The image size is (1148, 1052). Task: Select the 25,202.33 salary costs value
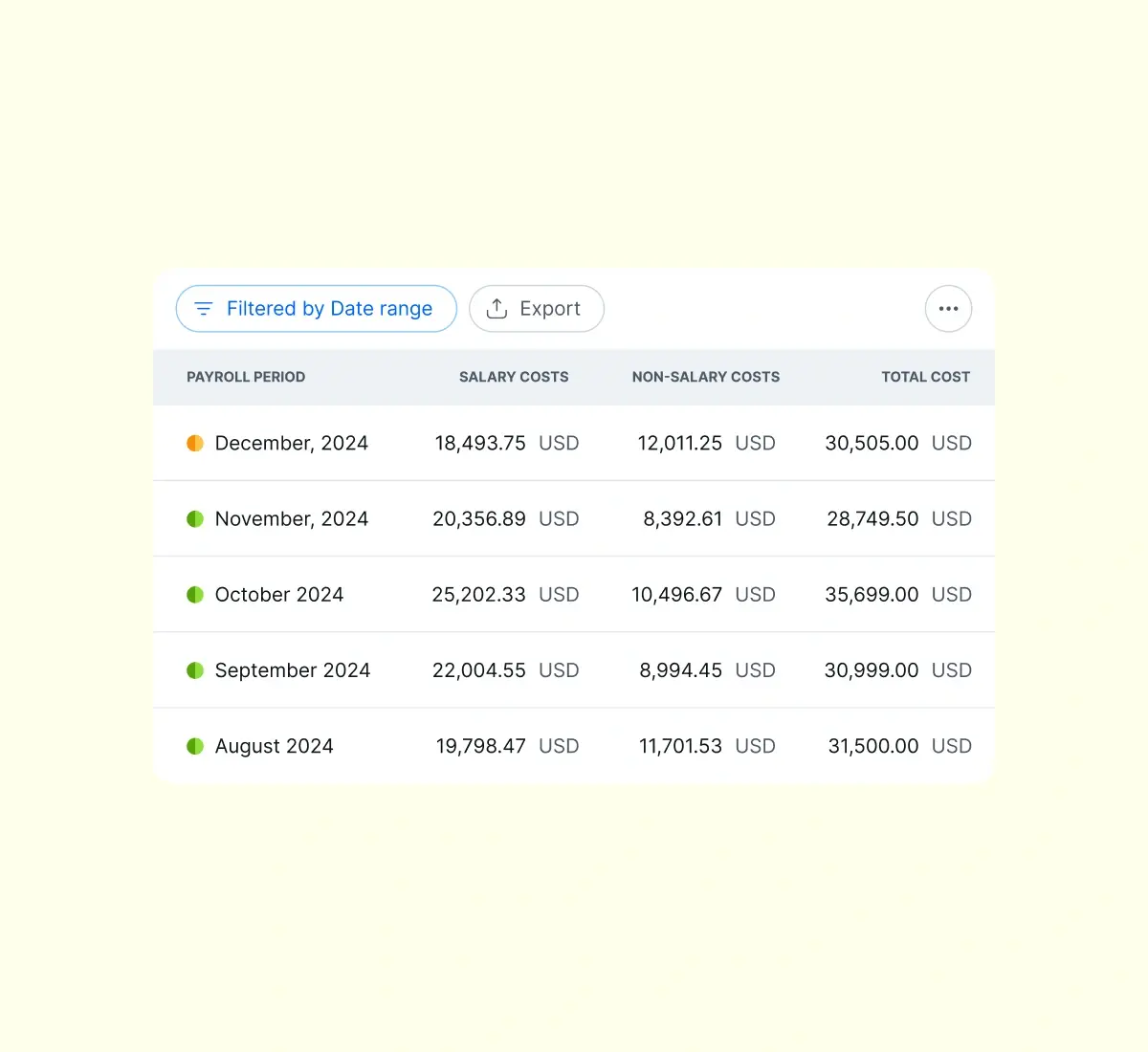[479, 594]
